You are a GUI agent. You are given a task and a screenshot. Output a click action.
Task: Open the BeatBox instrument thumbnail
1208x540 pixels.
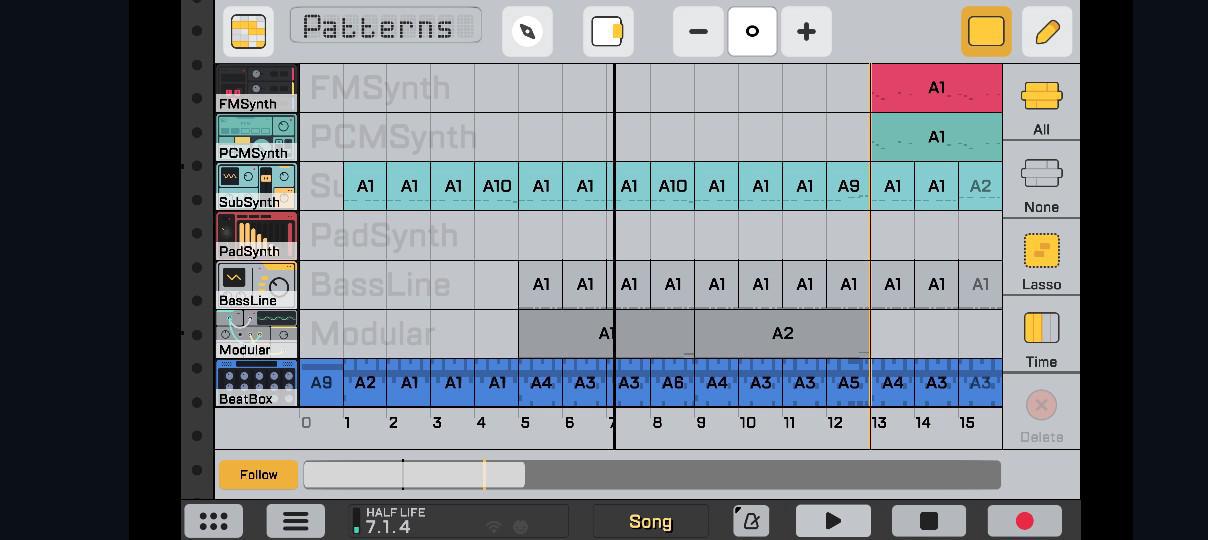pyautogui.click(x=257, y=382)
